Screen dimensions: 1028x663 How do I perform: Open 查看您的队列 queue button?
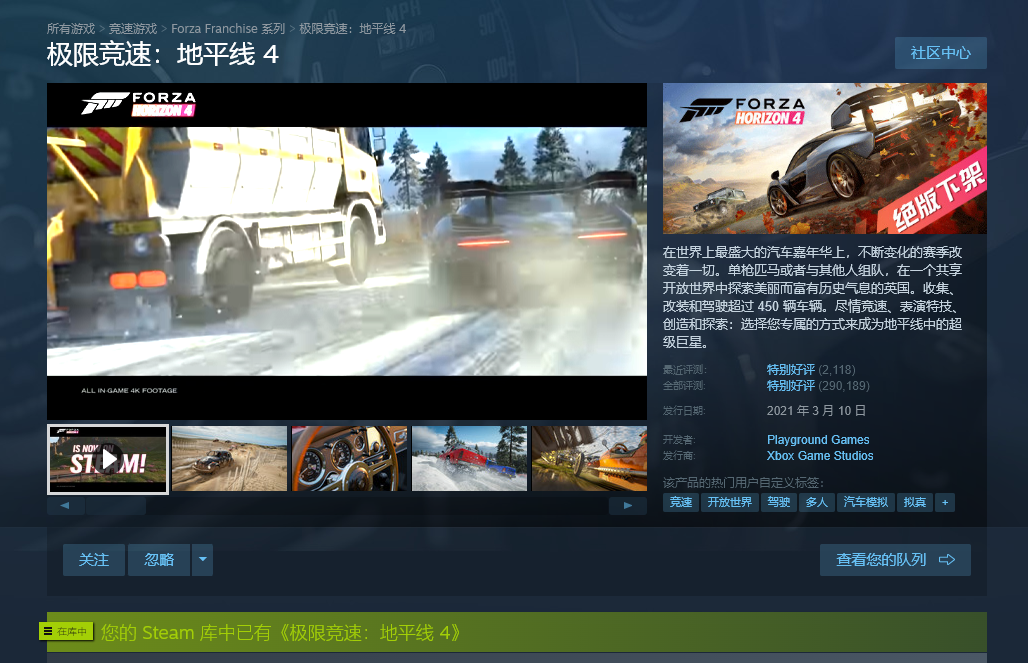(x=895, y=559)
